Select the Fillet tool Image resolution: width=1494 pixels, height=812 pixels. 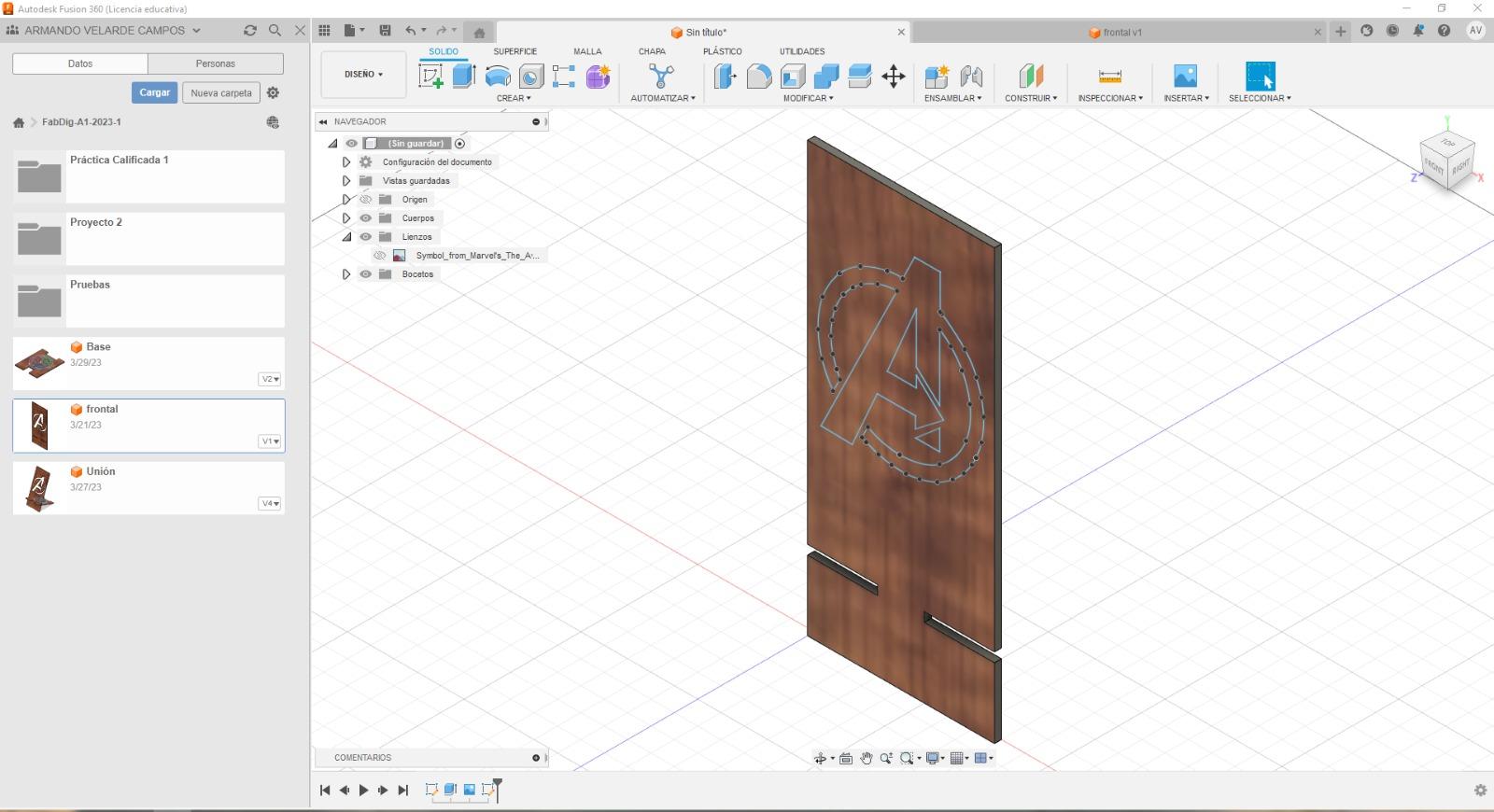[759, 77]
